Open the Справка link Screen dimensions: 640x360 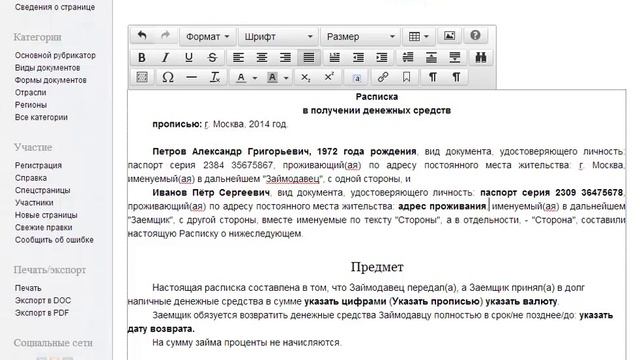[31, 178]
